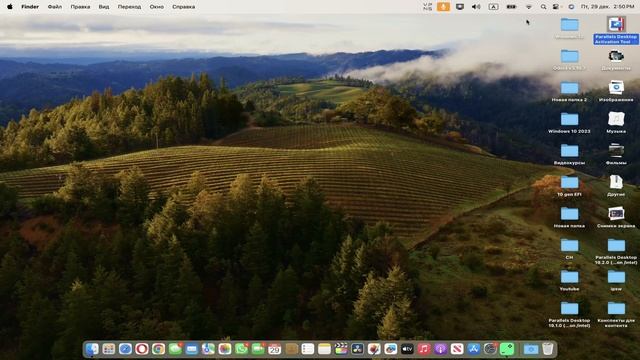The height and width of the screenshot is (360, 640).
Task: Open the Окно menu
Action: click(x=157, y=7)
